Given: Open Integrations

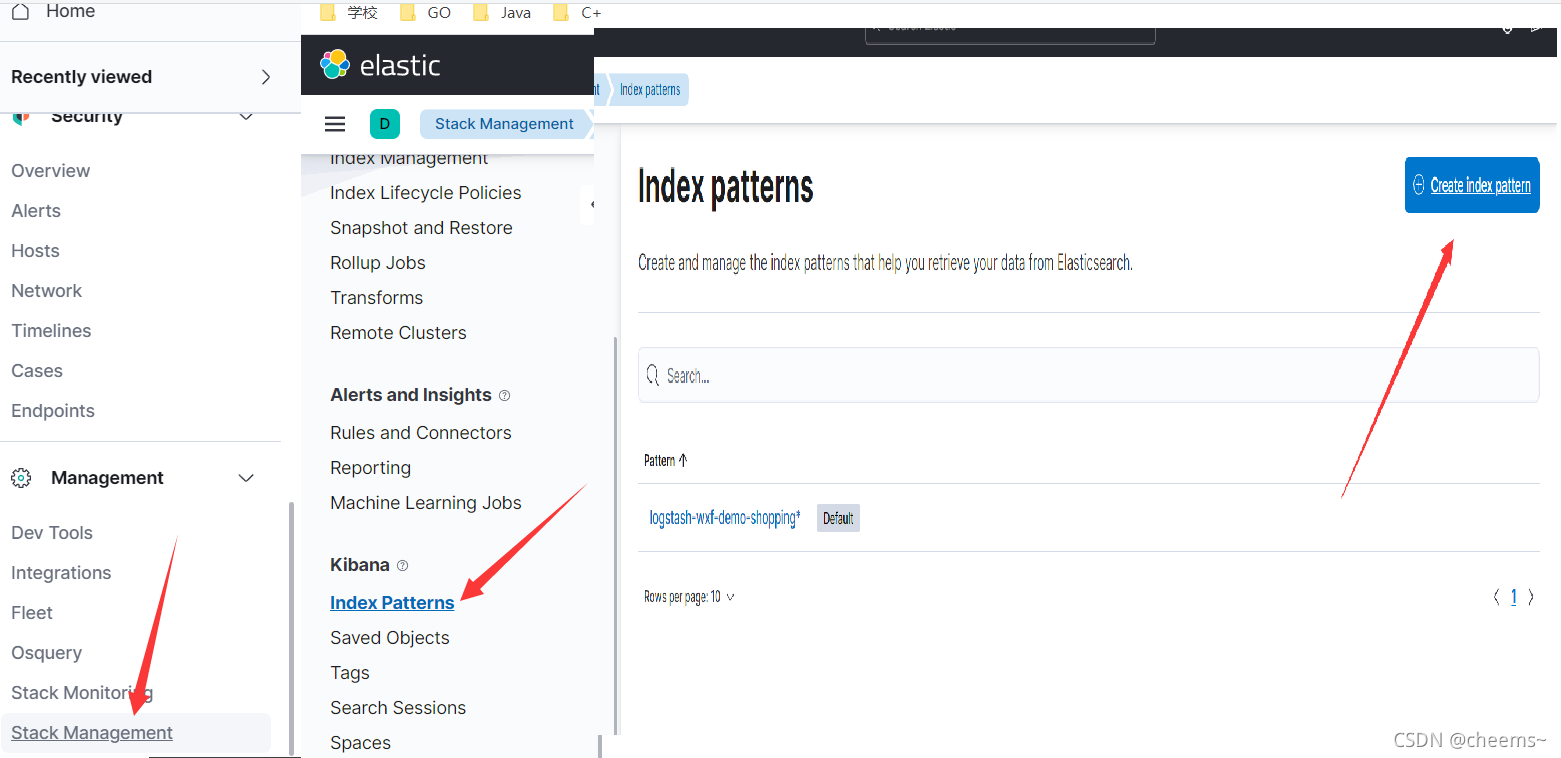Looking at the screenshot, I should 61,573.
